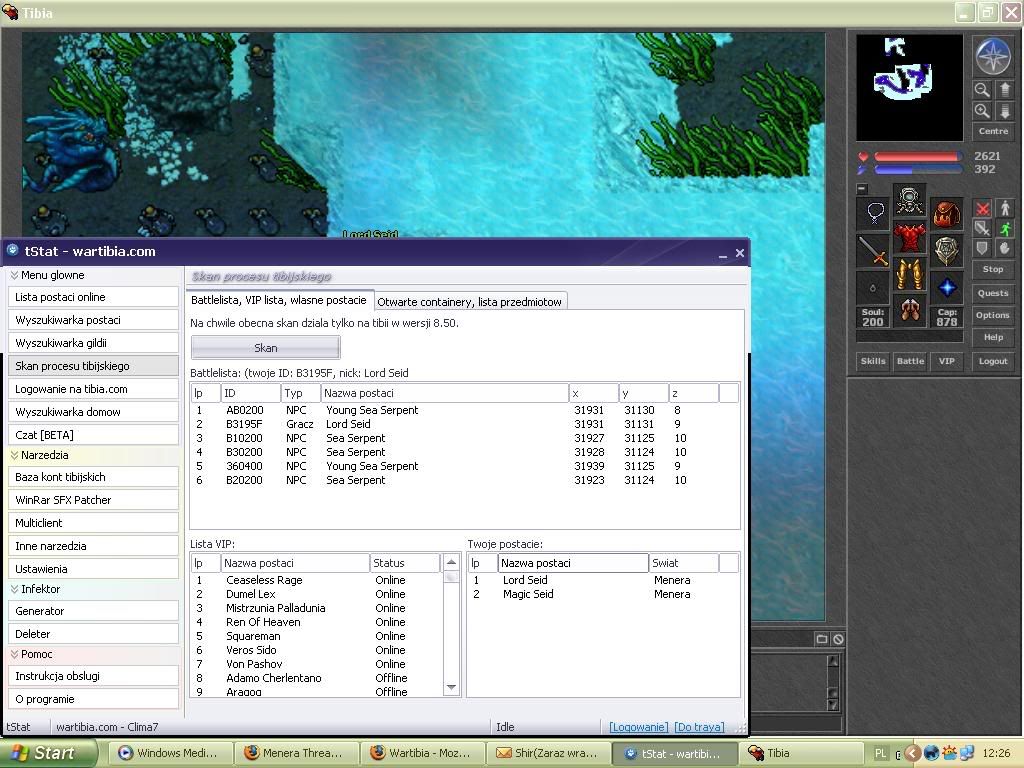The width and height of the screenshot is (1024, 768).
Task: Click the sword in the weapon slot
Action: (x=874, y=250)
